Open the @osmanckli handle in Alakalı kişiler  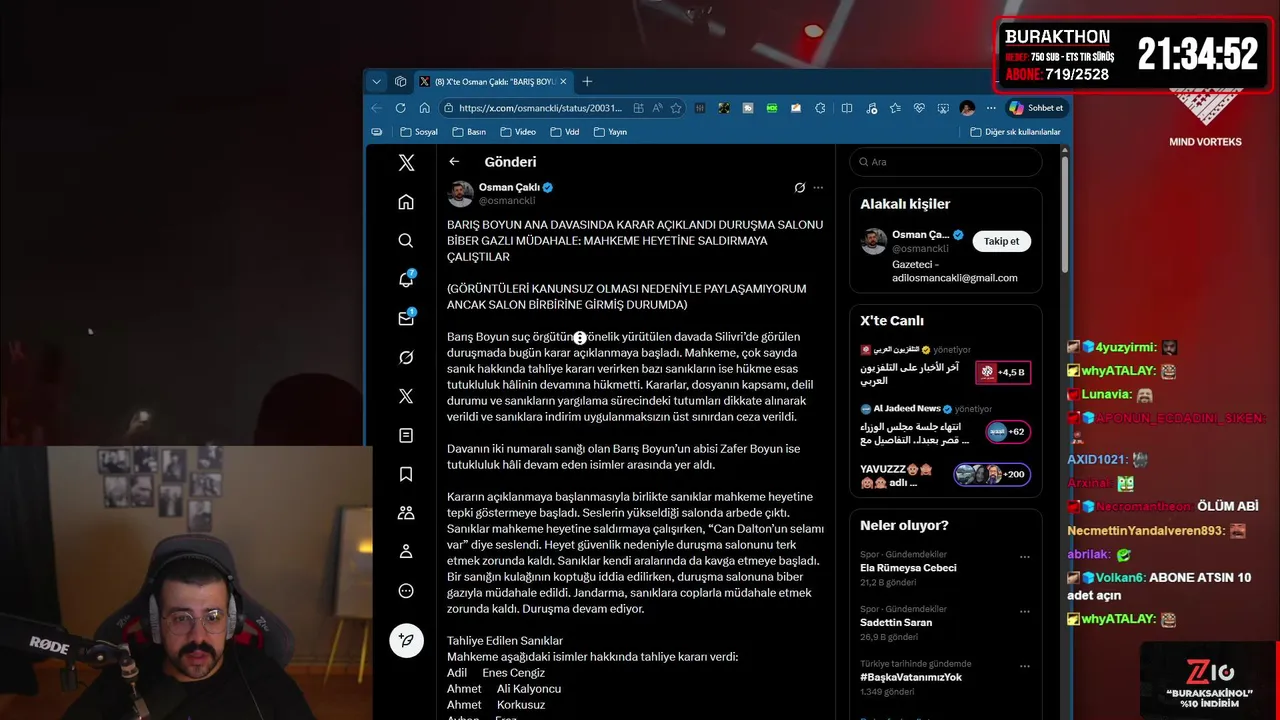tap(920, 249)
